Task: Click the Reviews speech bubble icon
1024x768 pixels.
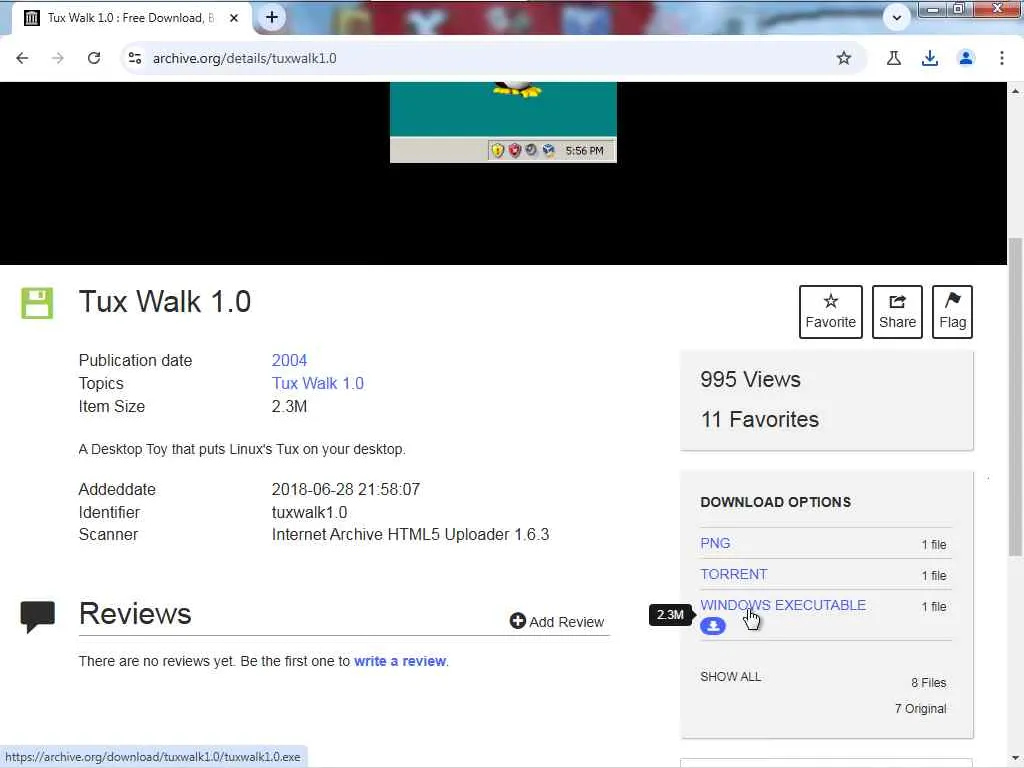Action: point(38,616)
